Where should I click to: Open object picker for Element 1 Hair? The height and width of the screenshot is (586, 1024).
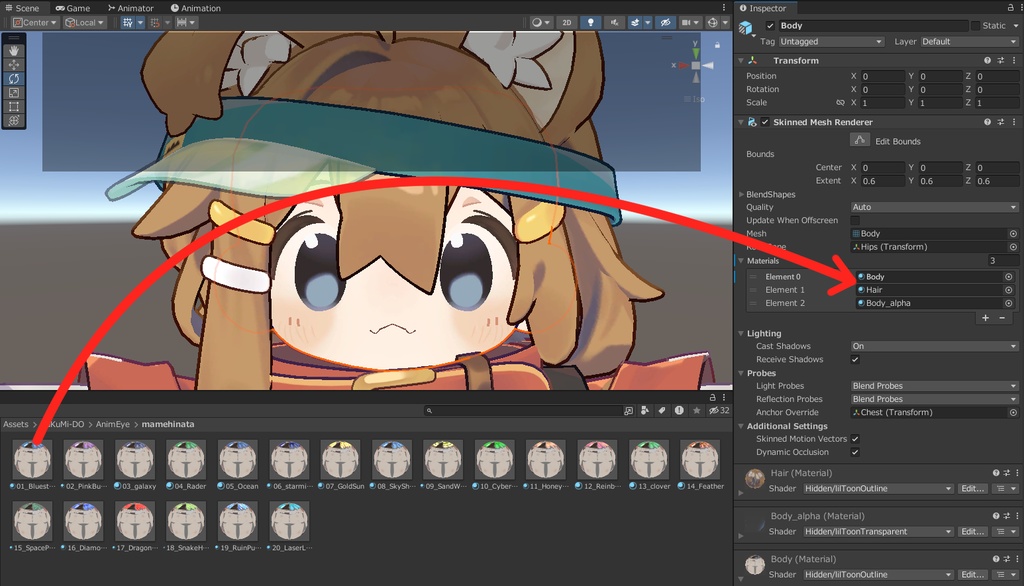coord(1009,289)
